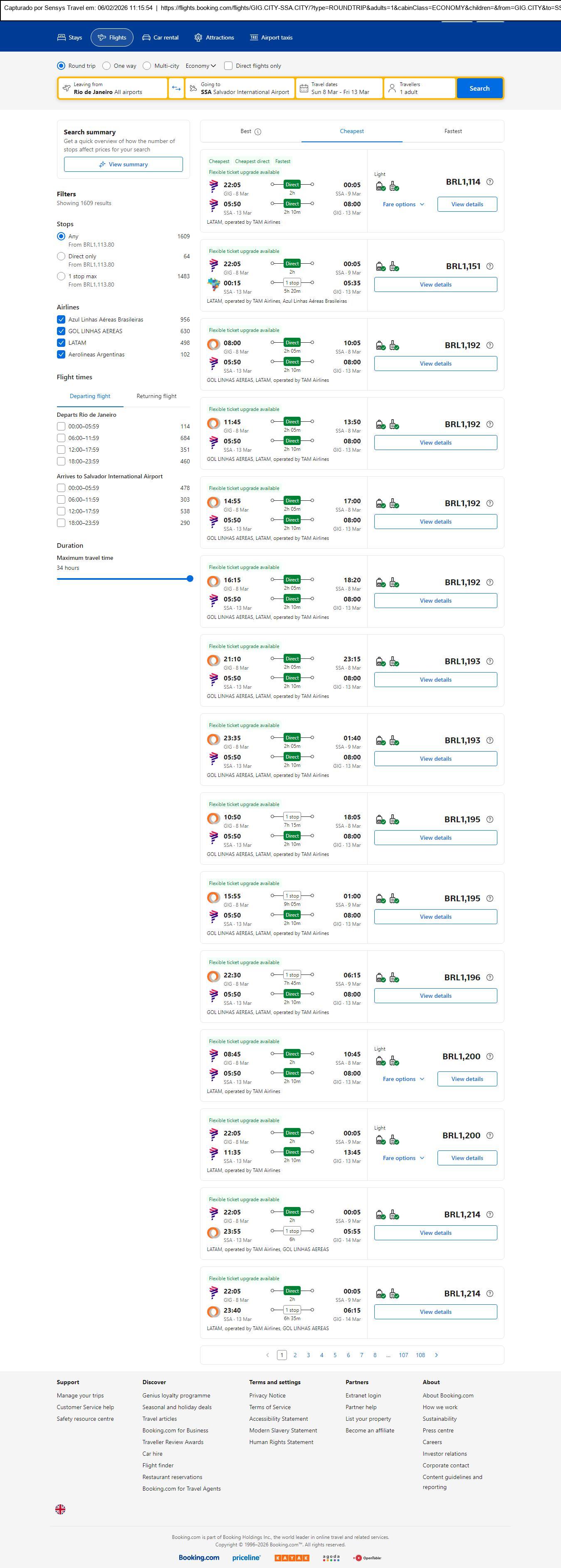The image size is (561, 1568).
Task: Click the swap origin and destination arrows icon
Action: (176, 88)
